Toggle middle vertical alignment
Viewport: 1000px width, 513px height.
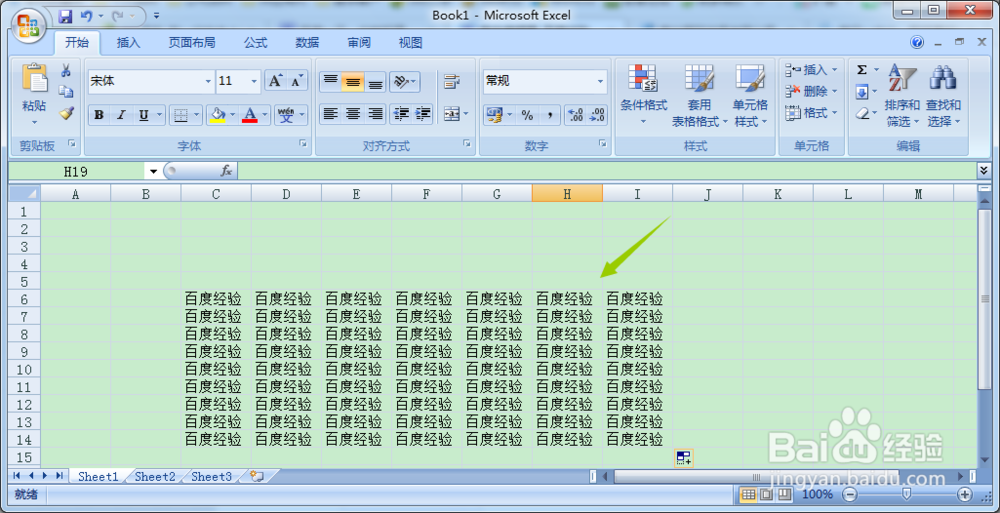pos(353,82)
